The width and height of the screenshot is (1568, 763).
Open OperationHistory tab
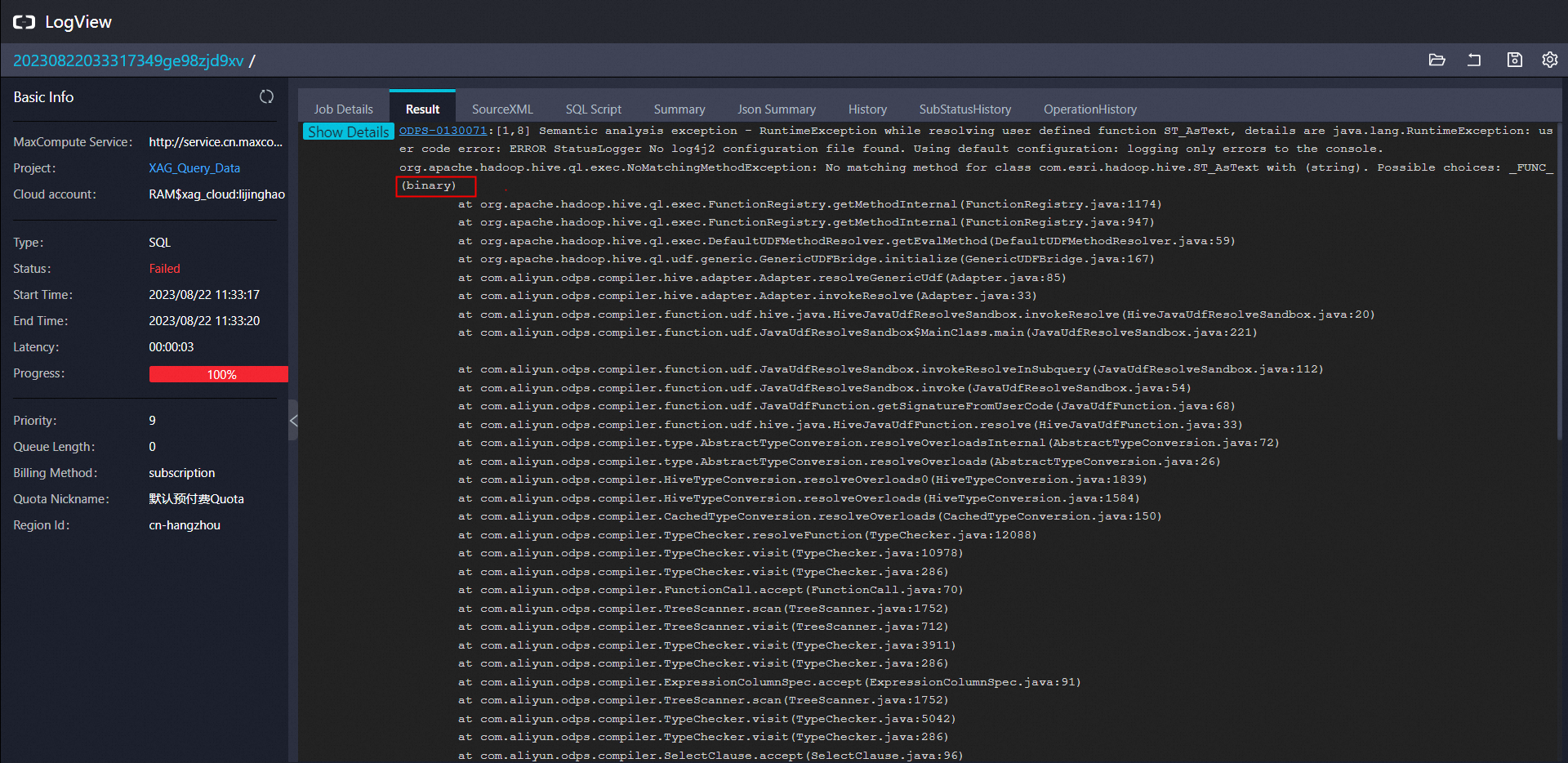(x=1090, y=109)
